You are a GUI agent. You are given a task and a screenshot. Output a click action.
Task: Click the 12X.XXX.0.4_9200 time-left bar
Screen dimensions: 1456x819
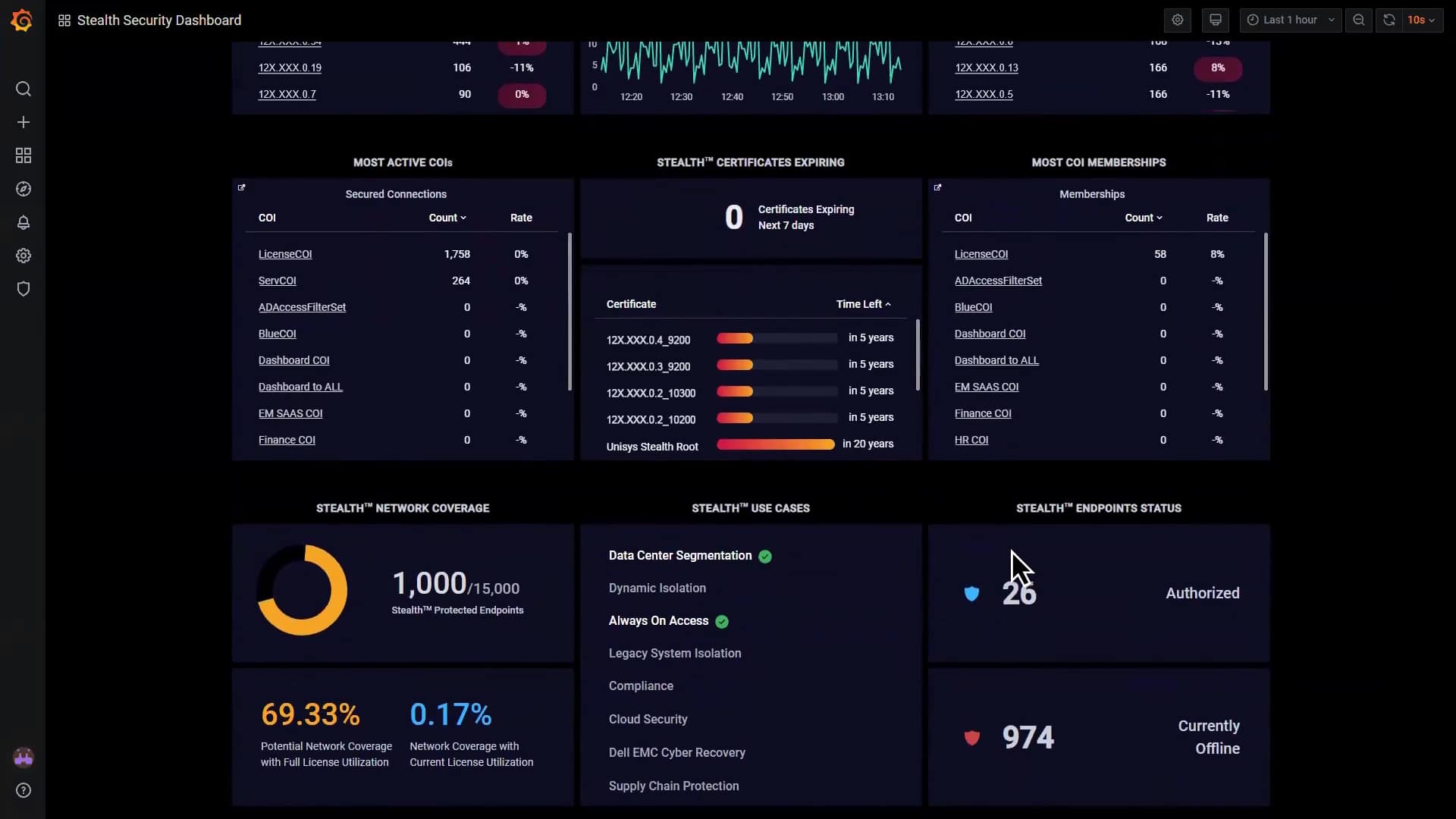tap(777, 339)
